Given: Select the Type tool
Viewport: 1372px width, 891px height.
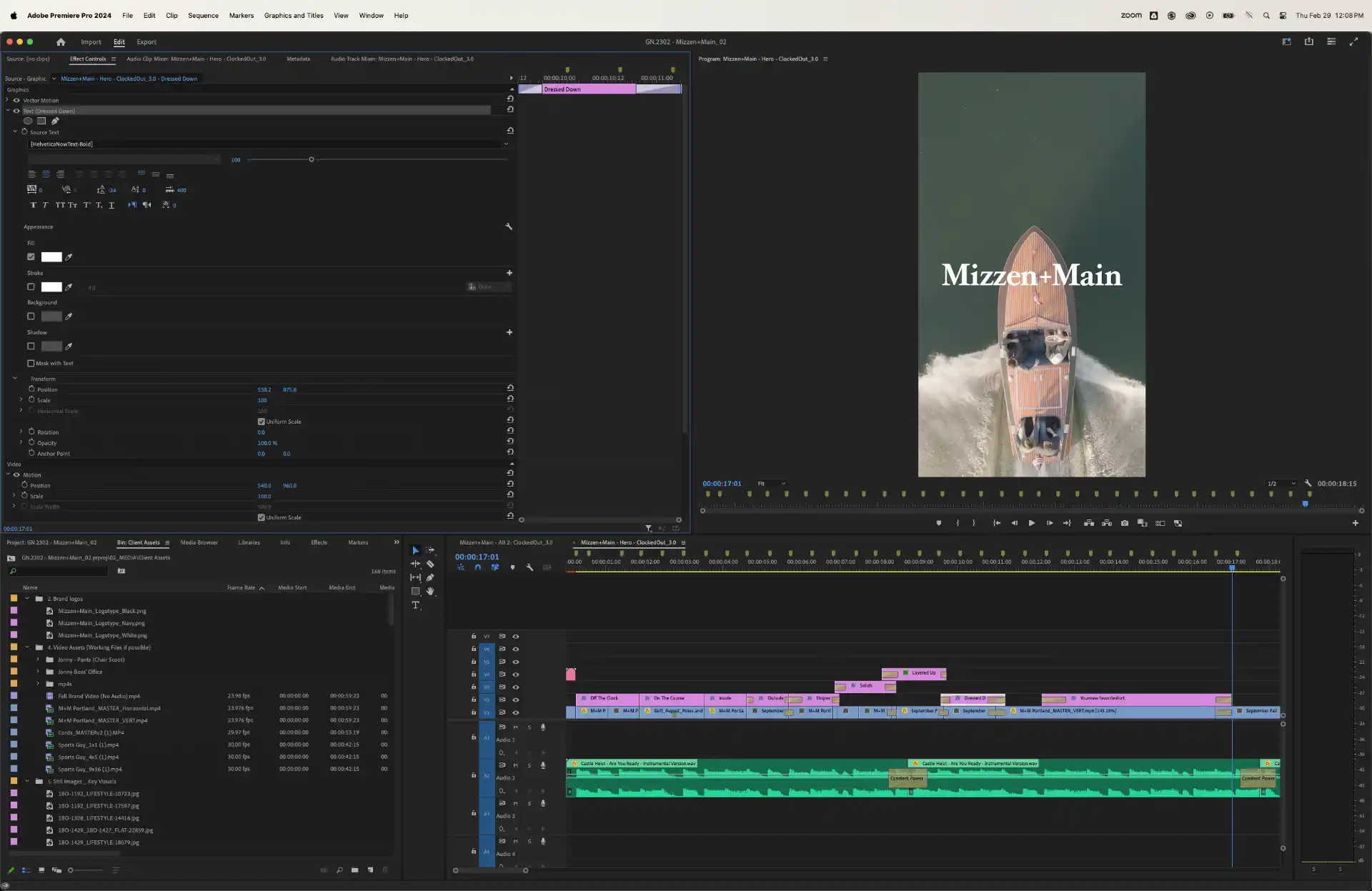Looking at the screenshot, I should 415,605.
